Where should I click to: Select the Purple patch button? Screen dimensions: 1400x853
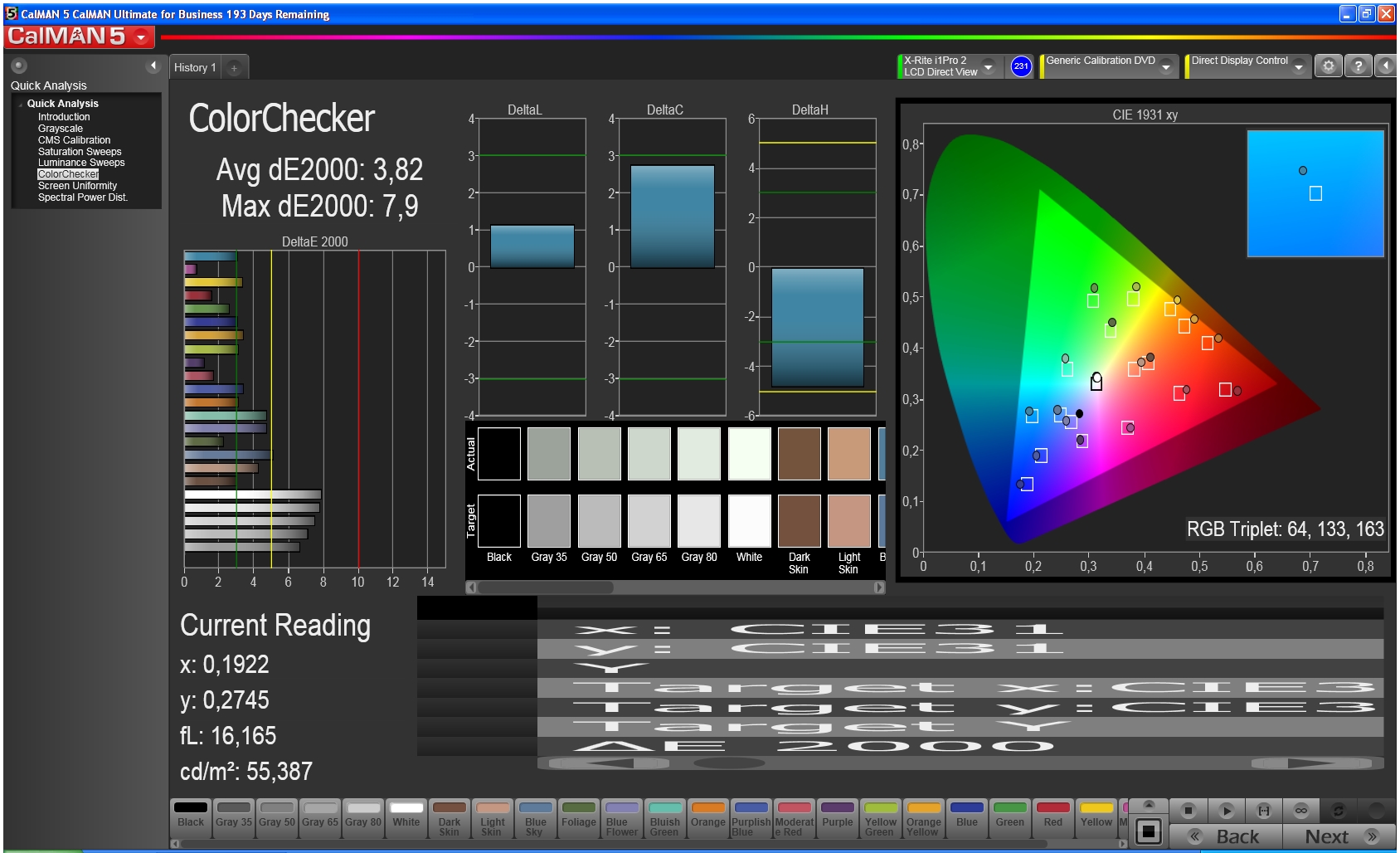[838, 818]
